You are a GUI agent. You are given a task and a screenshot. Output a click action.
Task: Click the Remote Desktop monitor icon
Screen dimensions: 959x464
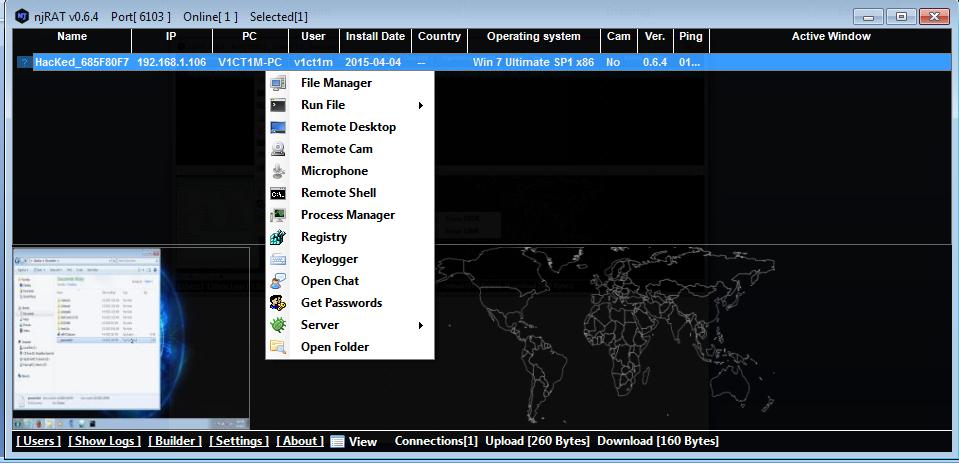278,127
